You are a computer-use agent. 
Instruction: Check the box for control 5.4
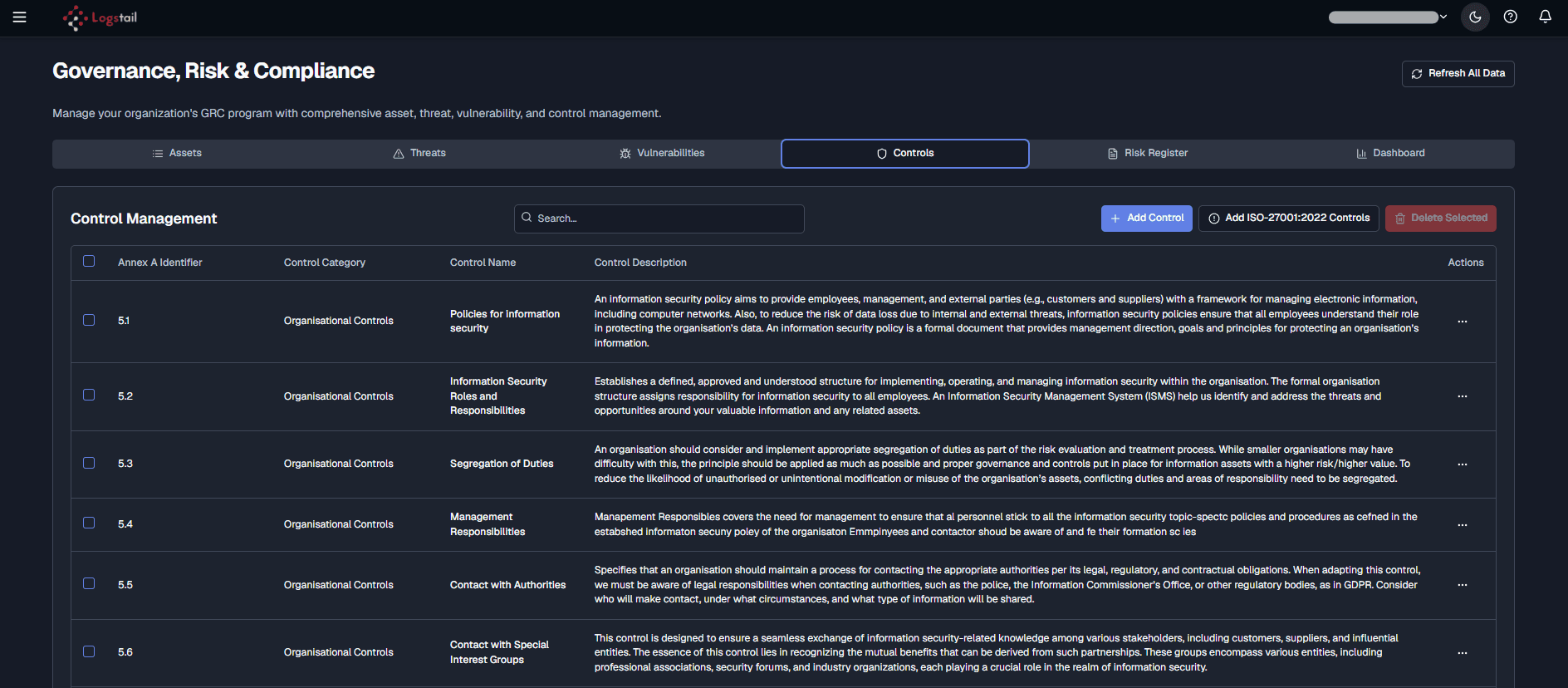(x=89, y=523)
